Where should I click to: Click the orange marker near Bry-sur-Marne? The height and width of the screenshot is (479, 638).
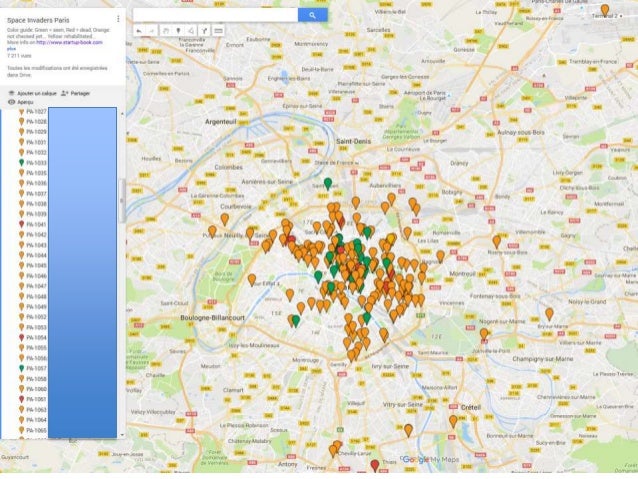pos(549,314)
